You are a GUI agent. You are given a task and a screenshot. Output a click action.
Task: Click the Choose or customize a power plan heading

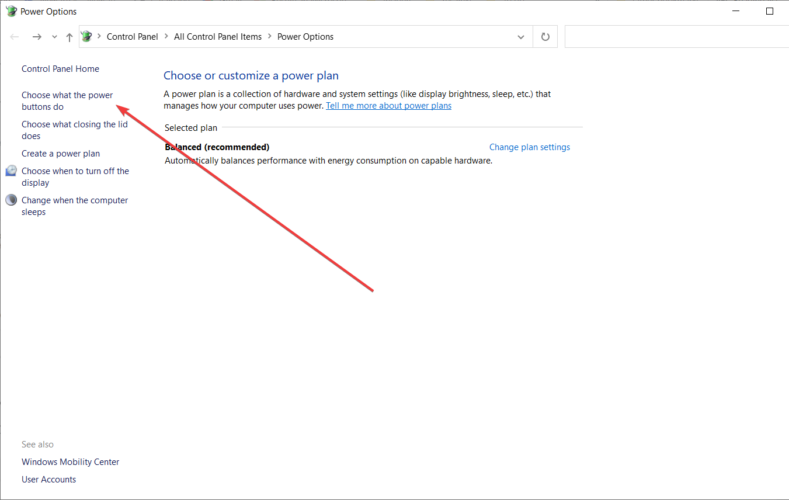[251, 75]
